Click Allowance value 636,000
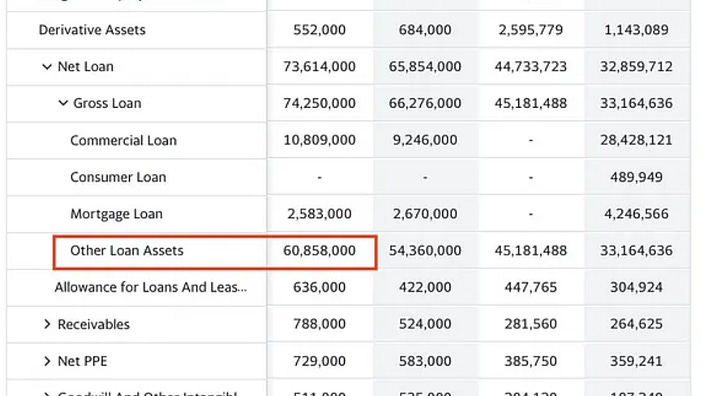Screen dimensions: 704x396 (x=319, y=287)
